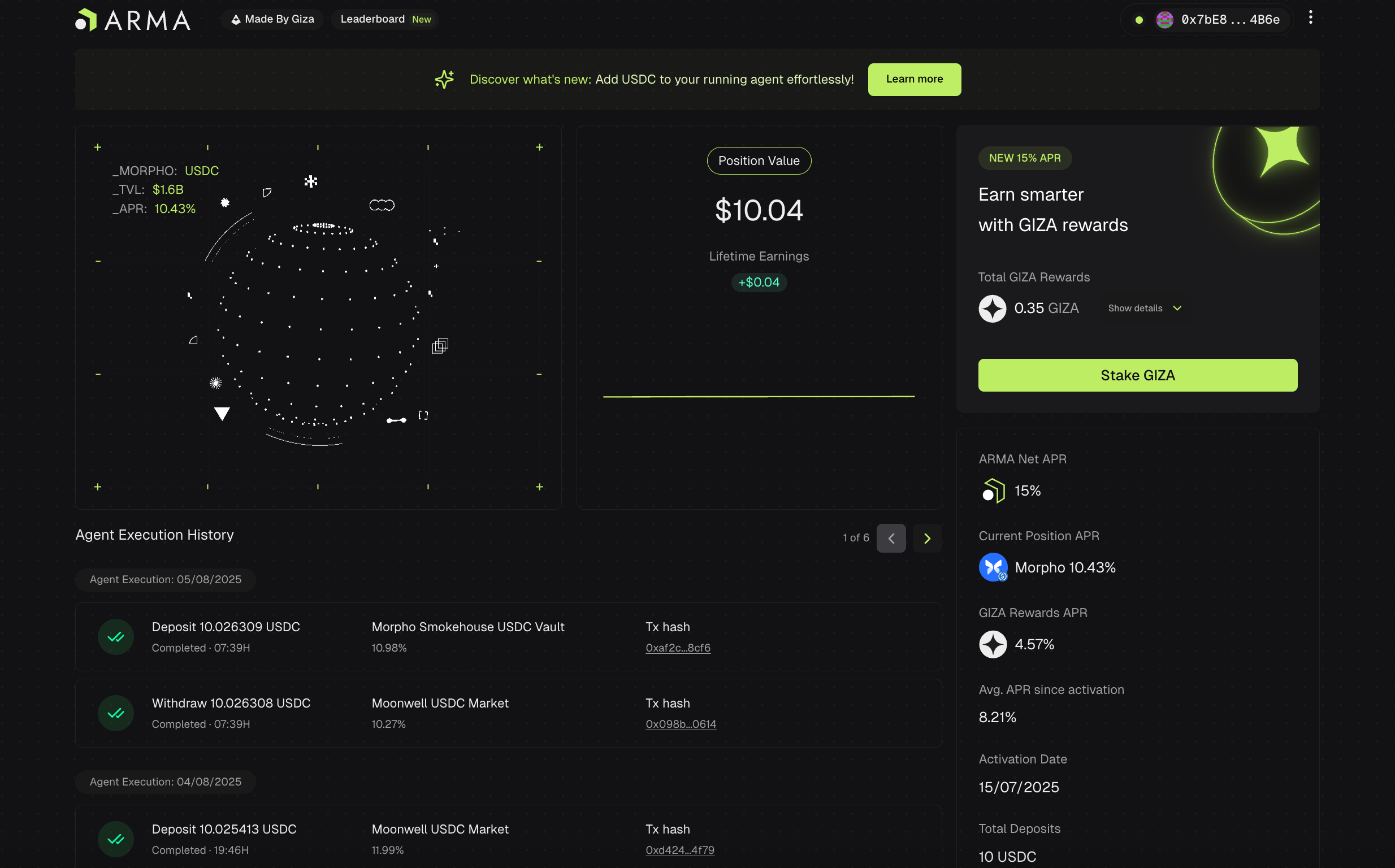Expand the Show details dropdown

pos(1144,309)
